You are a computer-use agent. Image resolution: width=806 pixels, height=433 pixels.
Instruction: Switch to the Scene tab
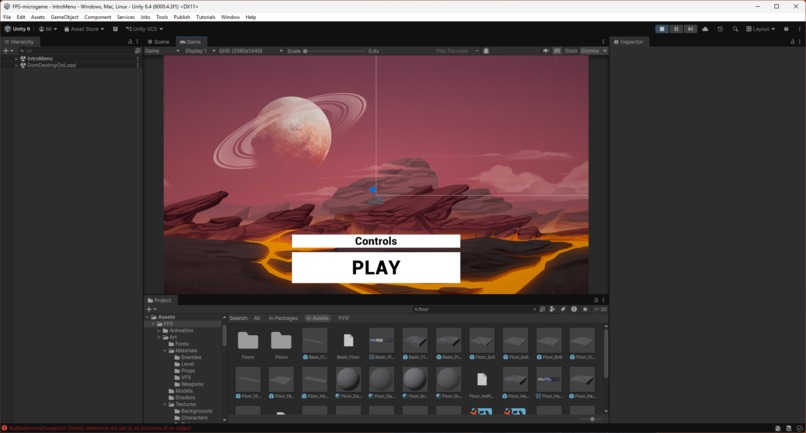pyautogui.click(x=159, y=42)
